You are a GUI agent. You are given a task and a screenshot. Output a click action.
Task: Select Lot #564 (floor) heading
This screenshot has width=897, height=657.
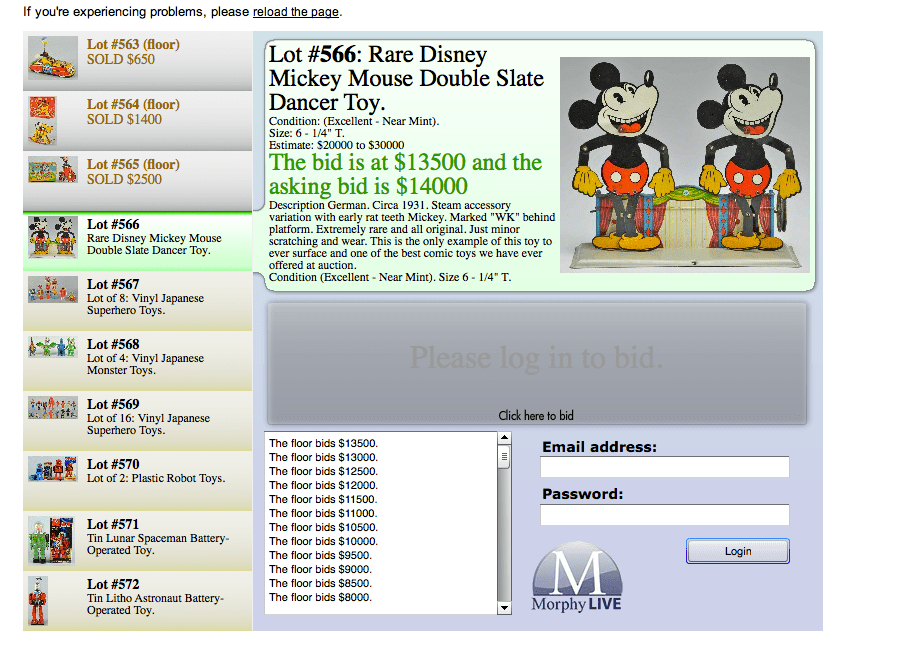[x=133, y=104]
